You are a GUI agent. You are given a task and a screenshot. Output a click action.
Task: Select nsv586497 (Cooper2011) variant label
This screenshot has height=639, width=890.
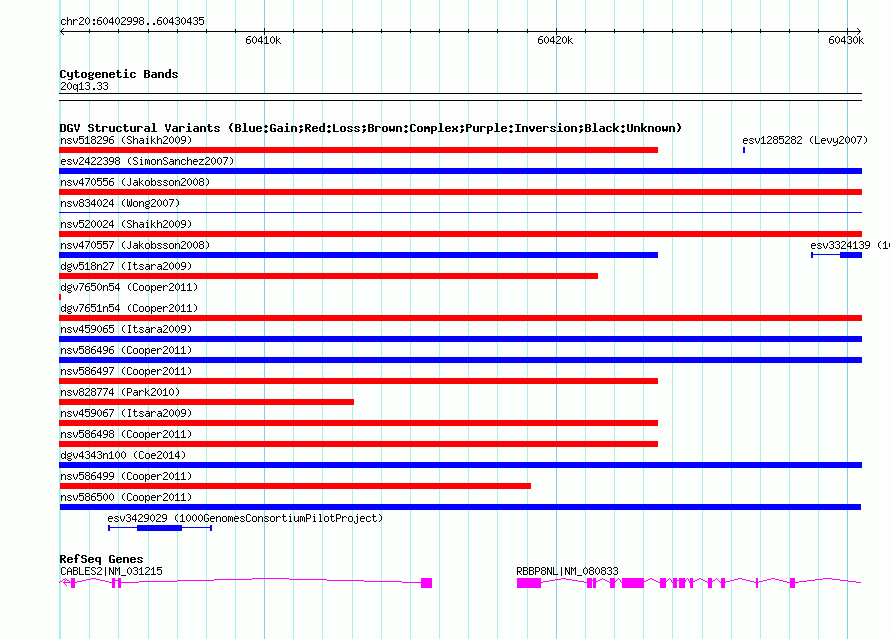pos(126,371)
